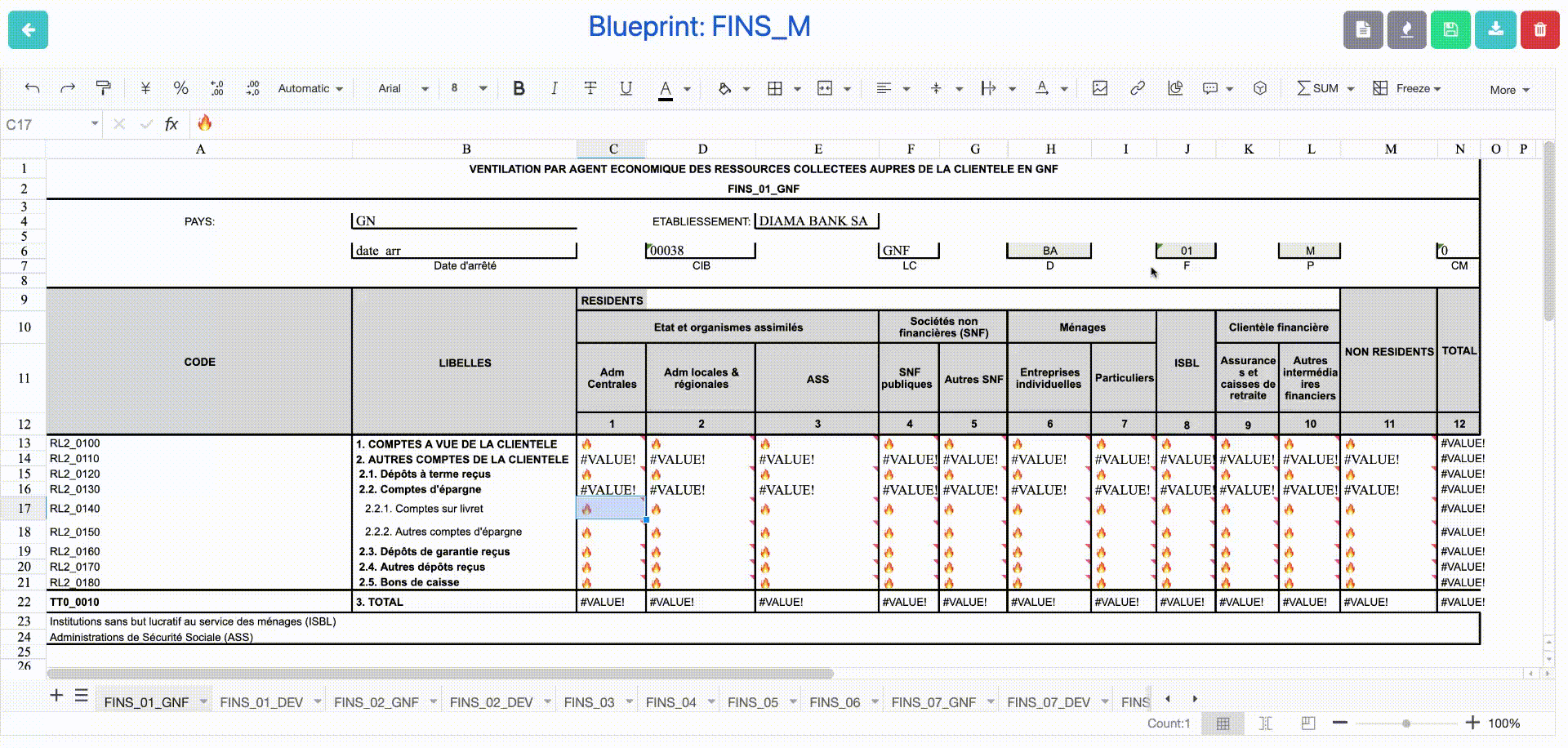Image resolution: width=1568 pixels, height=748 pixels.
Task: Apply the fill color bucket
Action: coord(724,88)
